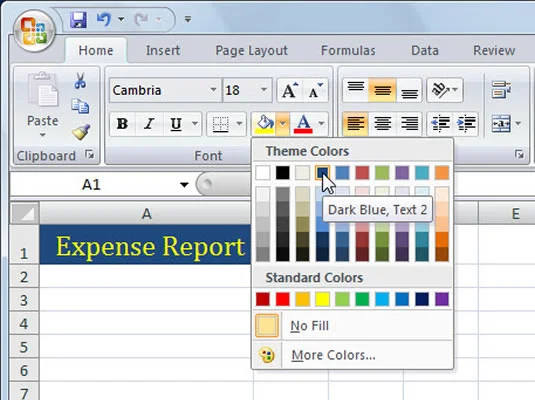Screen dimensions: 535x400
Task: Expand the Font Color dropdown arrow
Action: tap(321, 124)
